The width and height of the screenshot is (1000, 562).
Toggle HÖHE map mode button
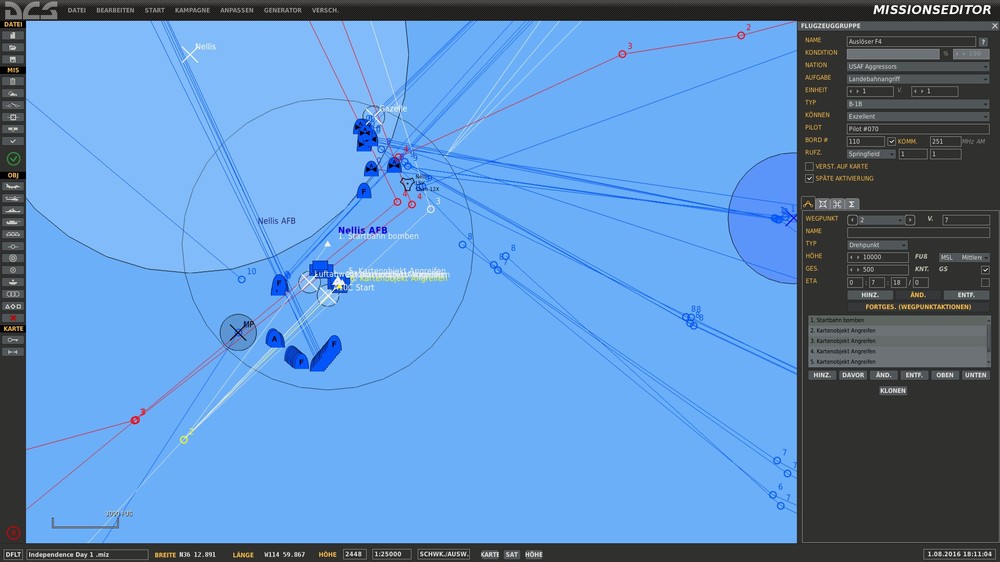[x=534, y=554]
